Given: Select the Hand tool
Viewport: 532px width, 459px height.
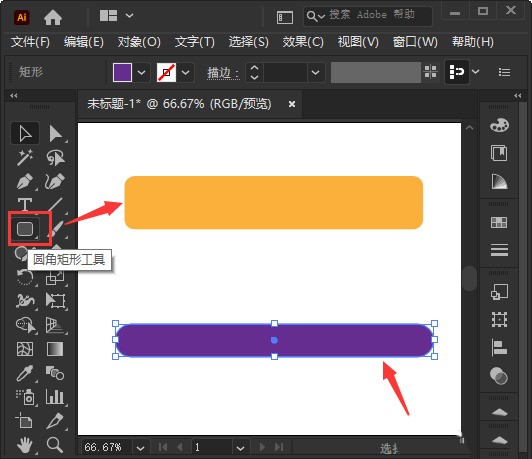Looking at the screenshot, I should tap(25, 445).
